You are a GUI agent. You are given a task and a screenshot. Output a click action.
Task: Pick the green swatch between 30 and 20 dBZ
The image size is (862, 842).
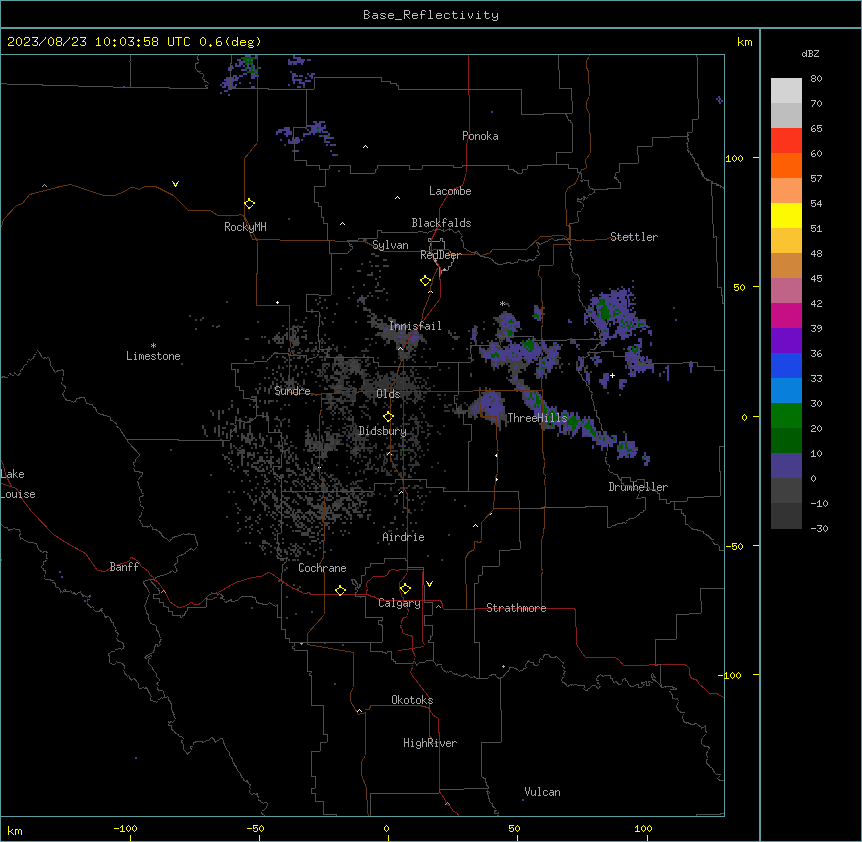(x=786, y=416)
